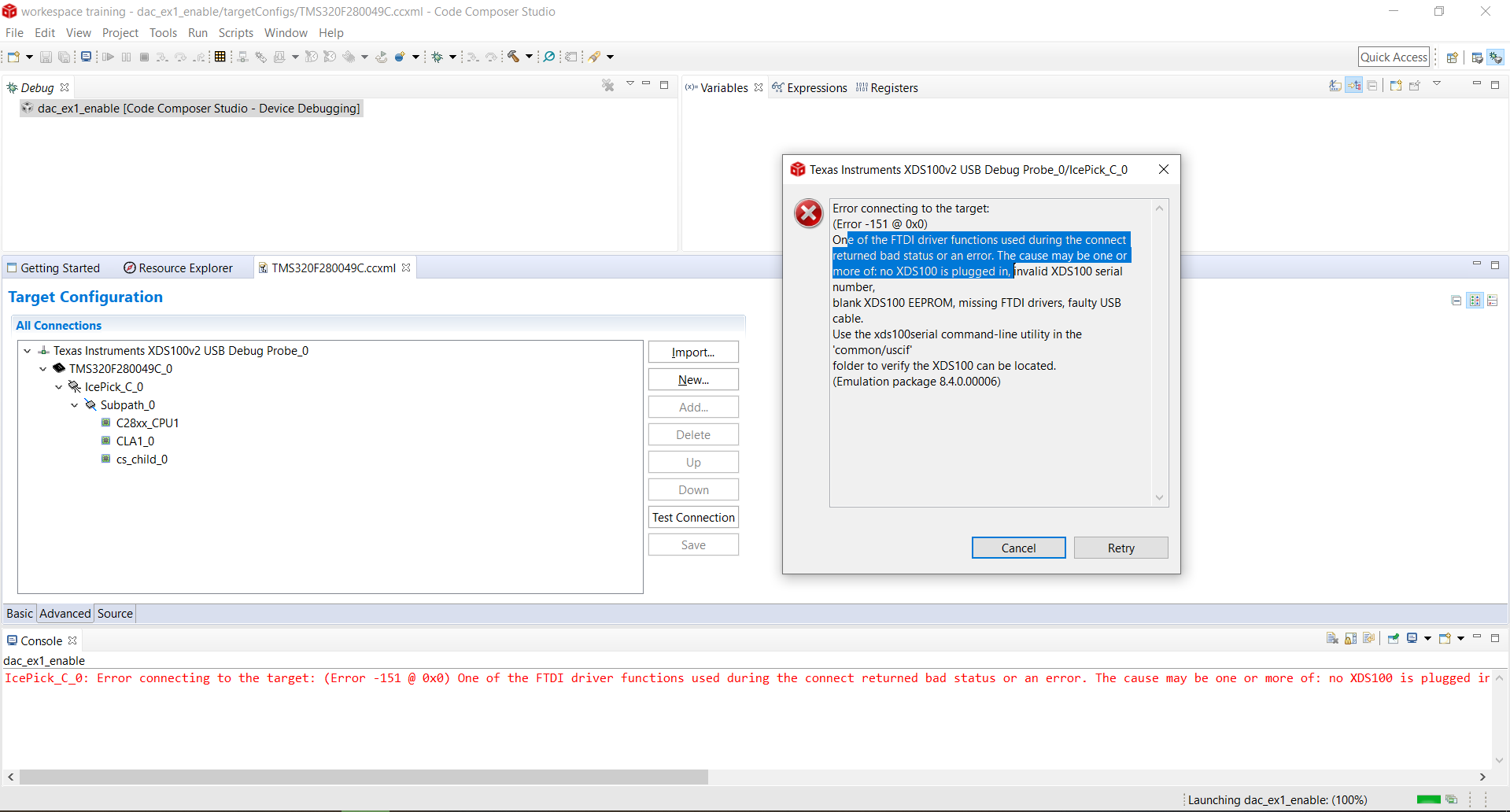The image size is (1510, 812).
Task: Switch to CCS Edit perspective icon
Action: coord(1477,57)
